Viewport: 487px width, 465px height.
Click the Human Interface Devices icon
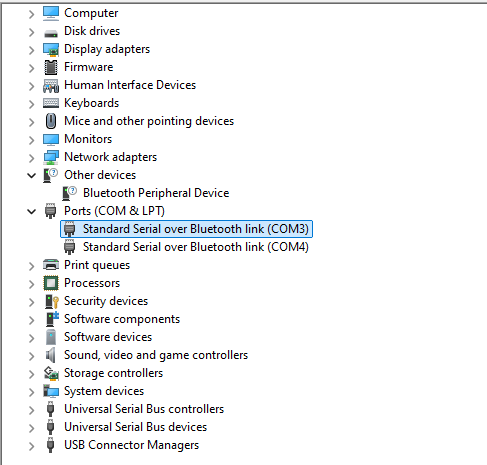[51, 85]
